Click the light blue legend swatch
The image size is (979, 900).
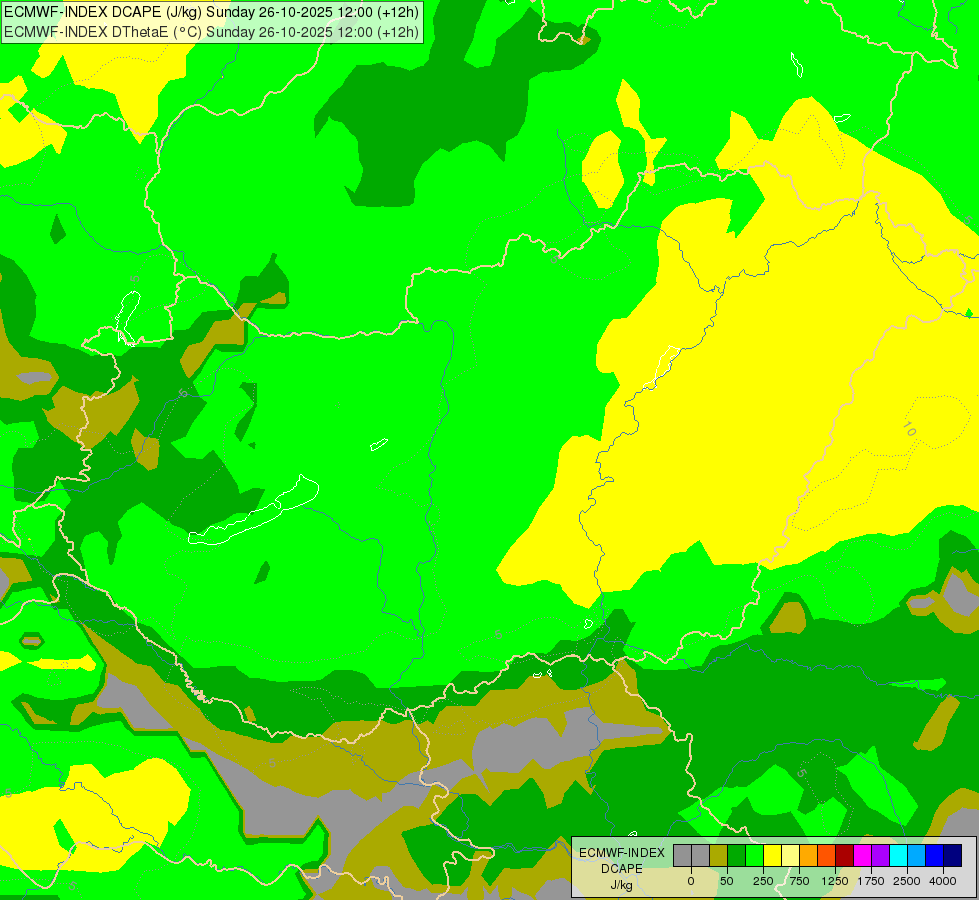click(917, 856)
